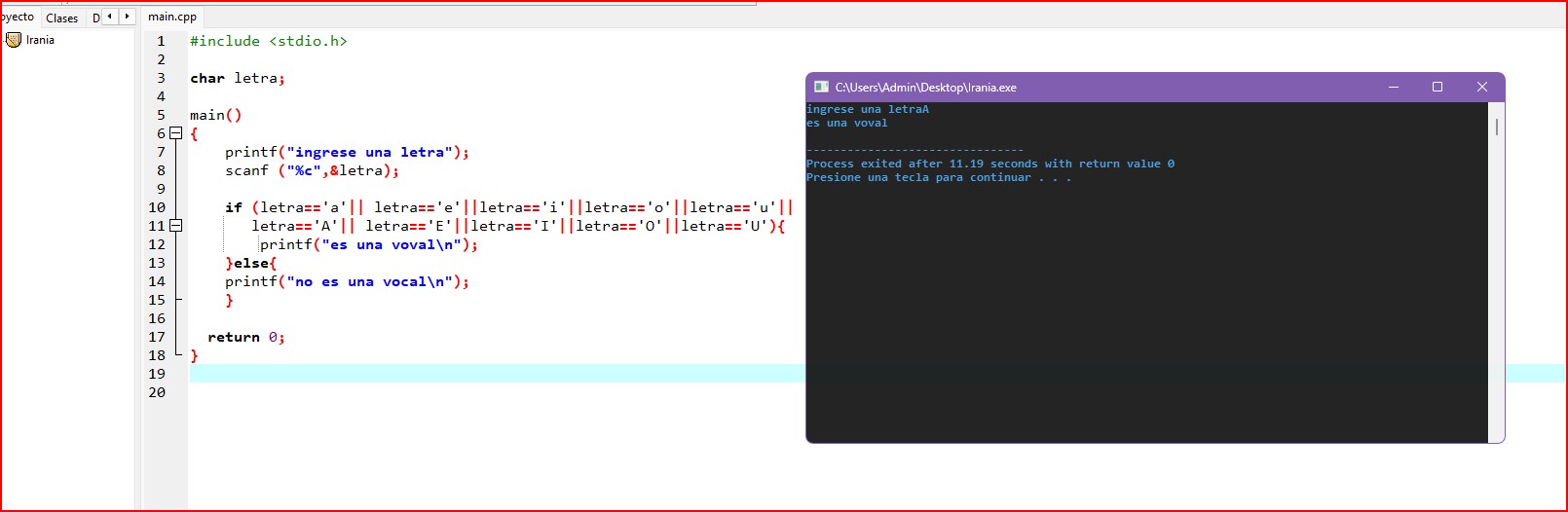Click the #include <stdio.h> line
1568x512 pixels.
[268, 41]
